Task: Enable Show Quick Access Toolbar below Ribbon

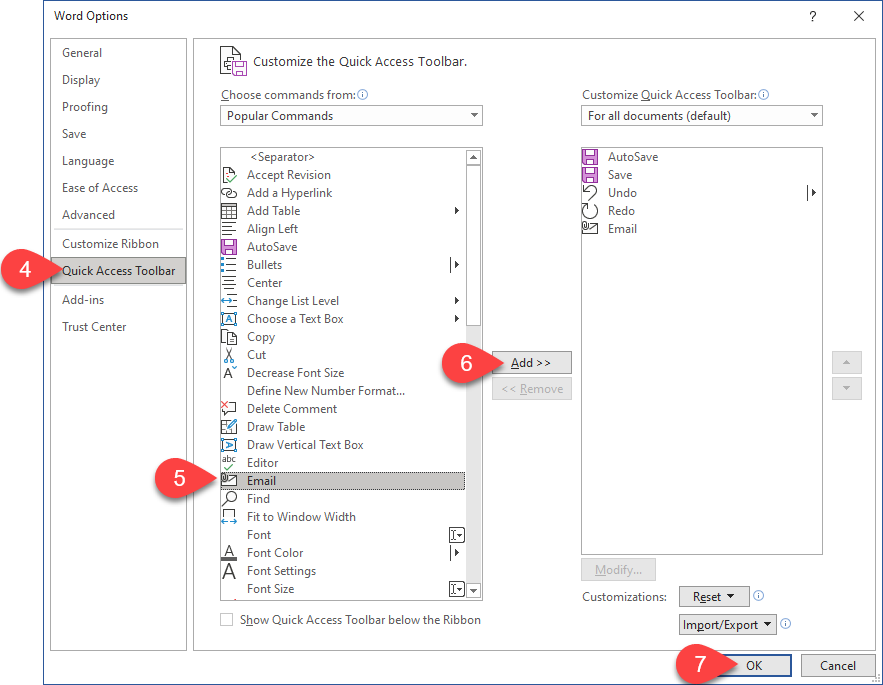Action: pyautogui.click(x=226, y=620)
